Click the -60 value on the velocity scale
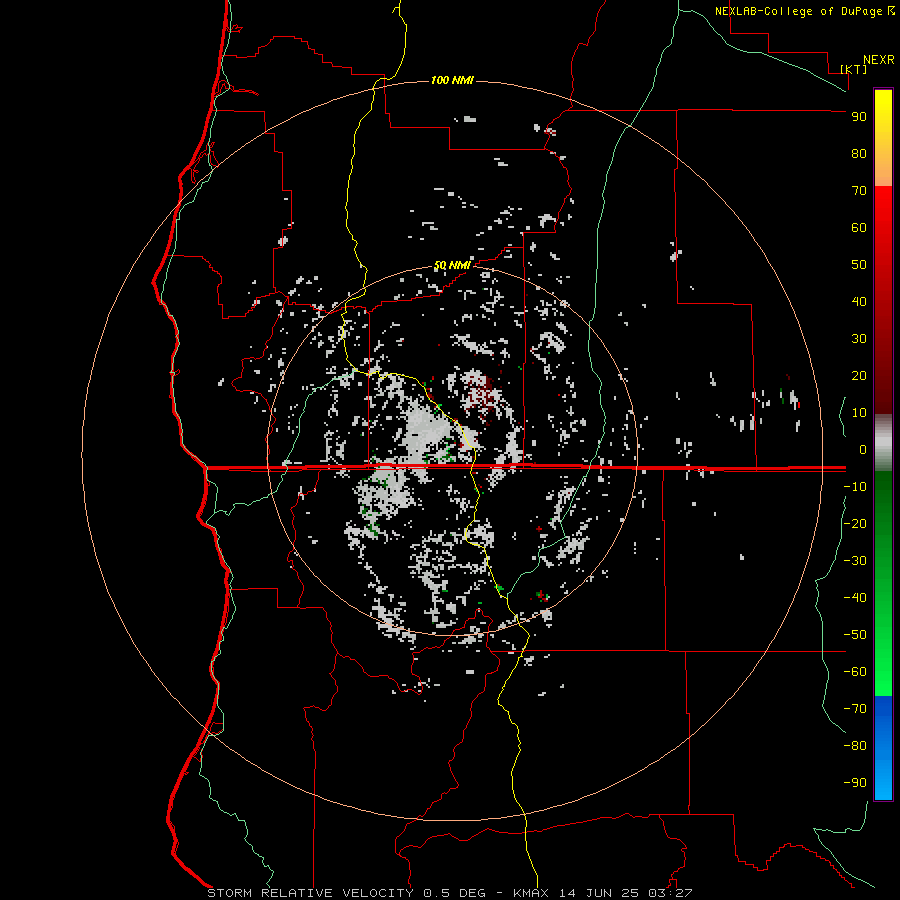This screenshot has width=900, height=900. 855,672
